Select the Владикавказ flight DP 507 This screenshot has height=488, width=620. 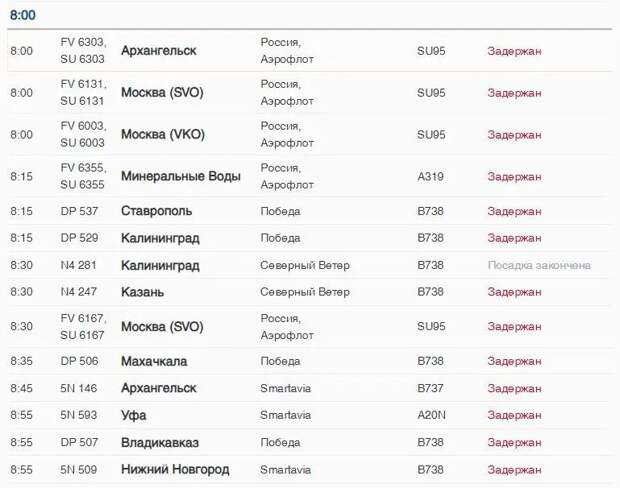[310, 442]
